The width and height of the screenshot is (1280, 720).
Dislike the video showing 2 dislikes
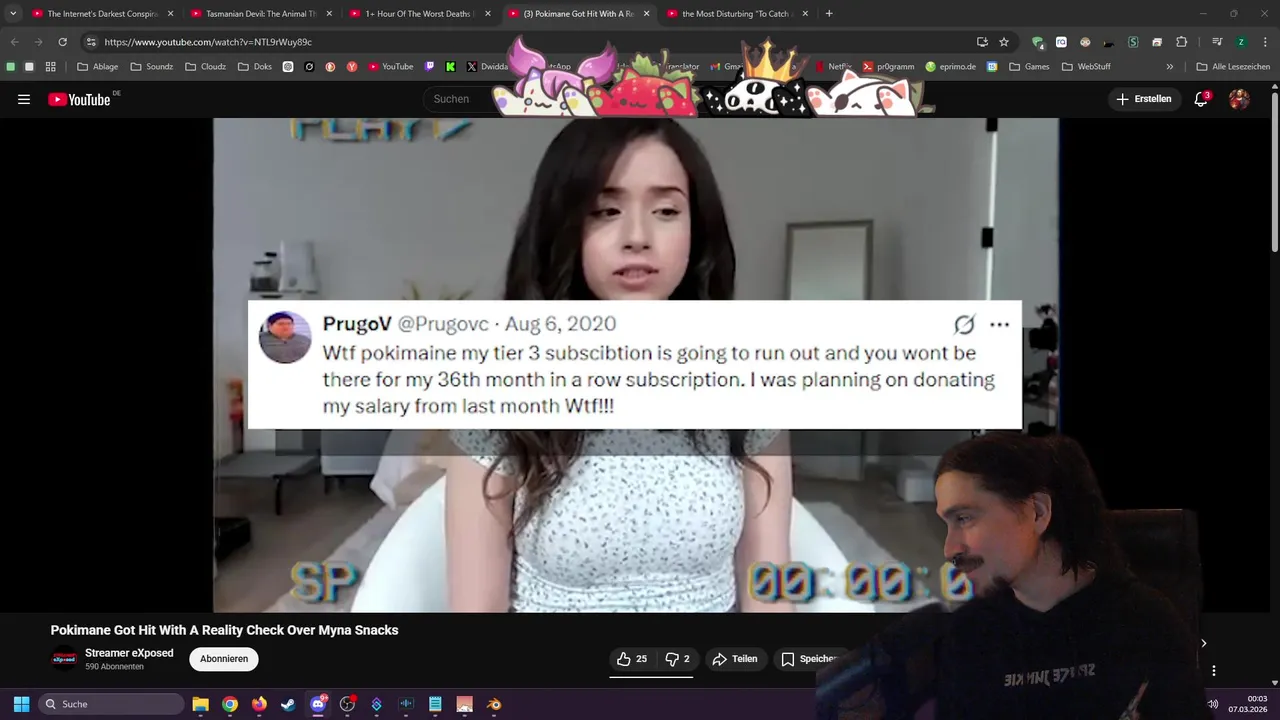(677, 659)
